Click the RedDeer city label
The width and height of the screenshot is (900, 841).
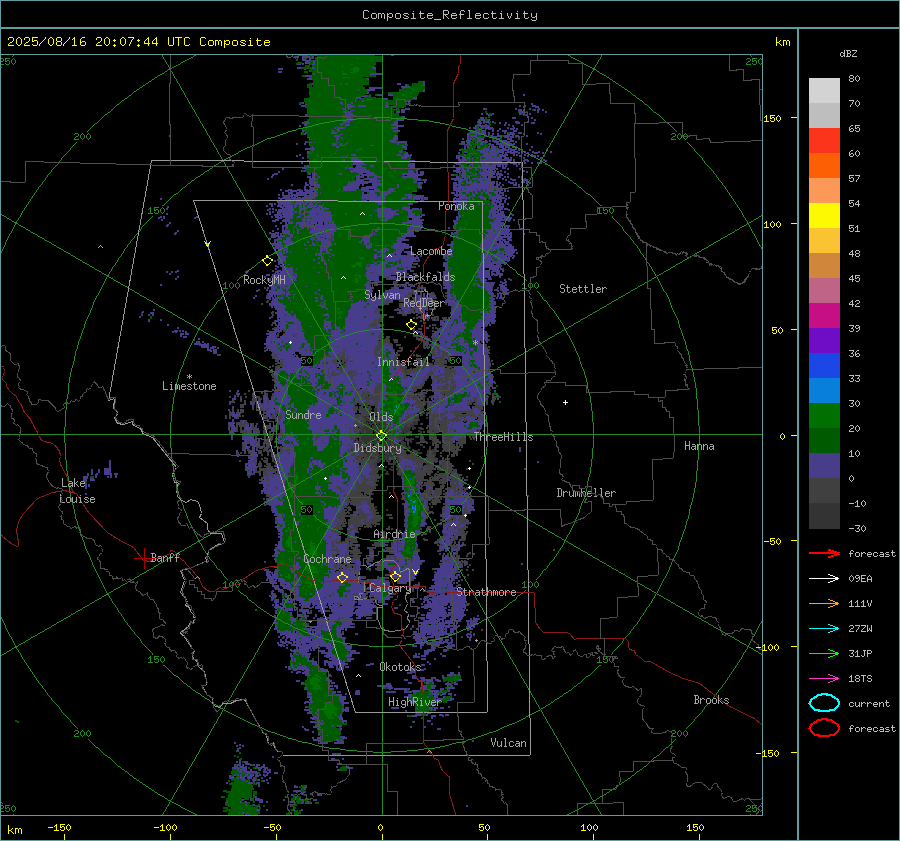(x=424, y=303)
